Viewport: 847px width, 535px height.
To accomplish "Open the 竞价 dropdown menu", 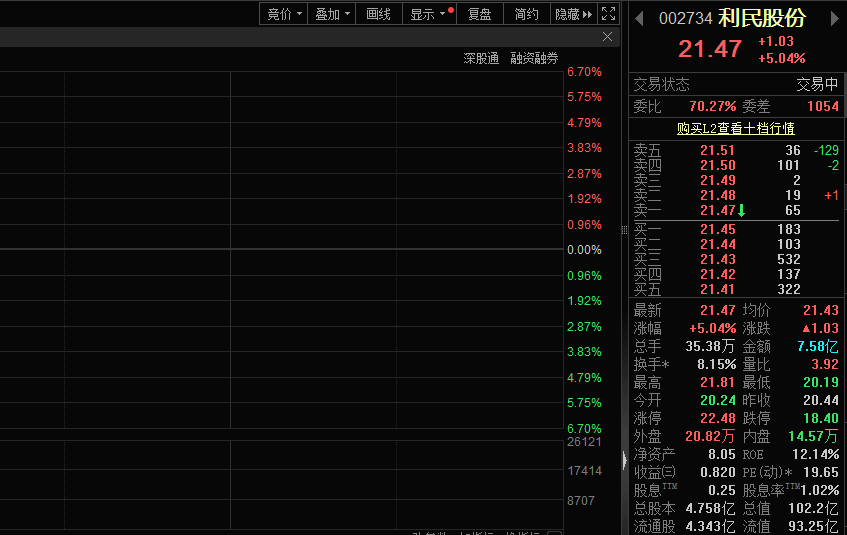I will (284, 14).
